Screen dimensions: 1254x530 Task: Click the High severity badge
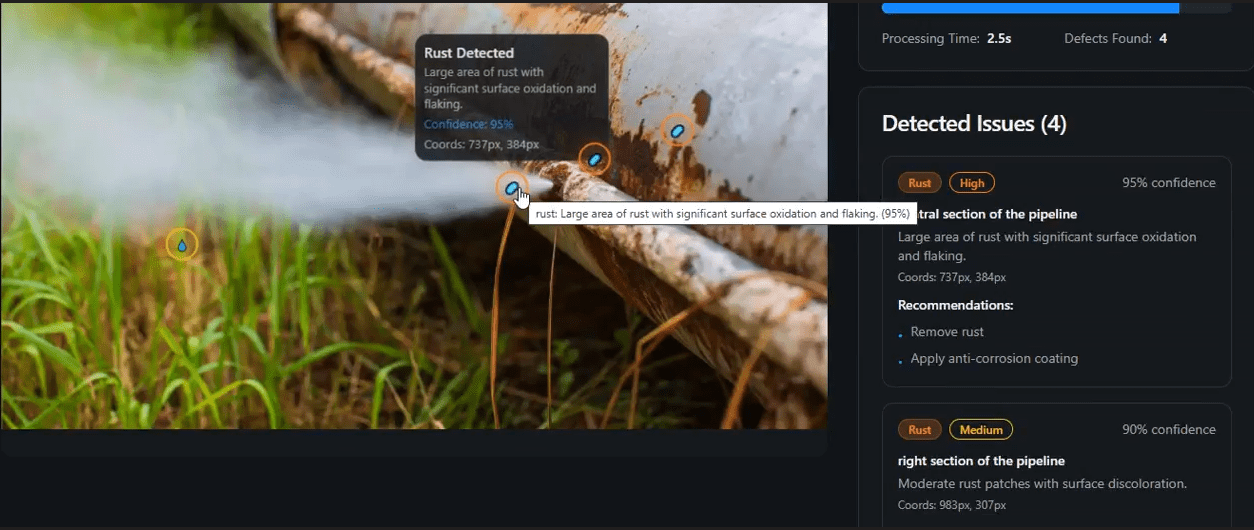click(972, 183)
